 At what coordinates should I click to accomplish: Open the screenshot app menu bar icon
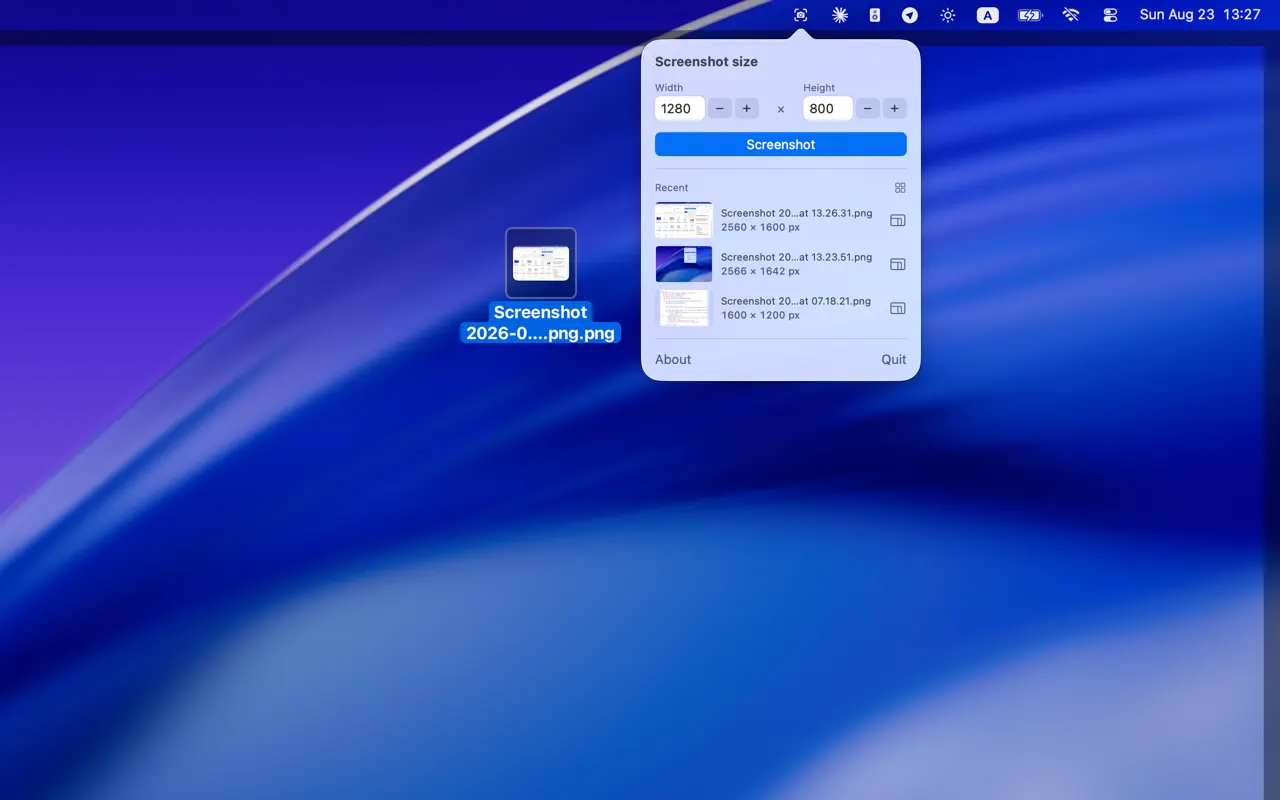800,15
